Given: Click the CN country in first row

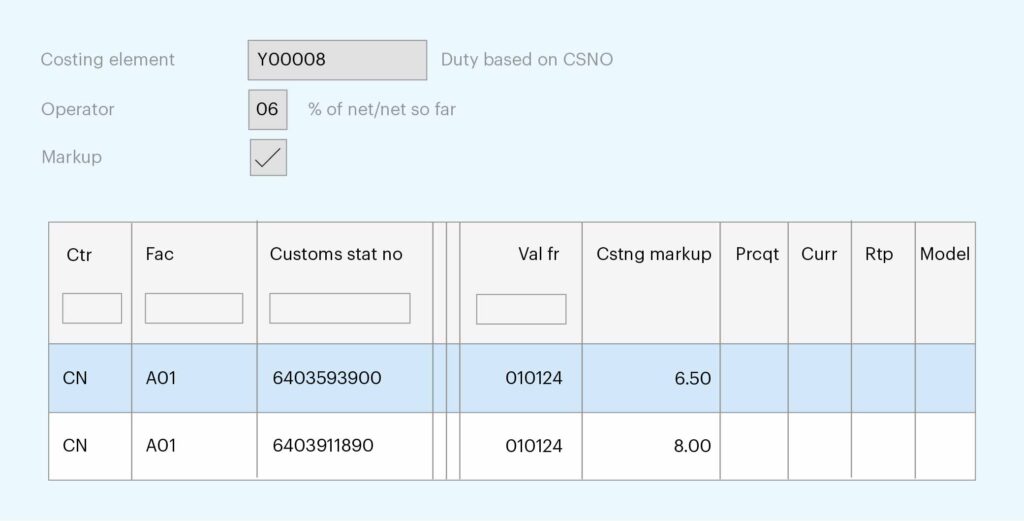Looking at the screenshot, I should 75,378.
